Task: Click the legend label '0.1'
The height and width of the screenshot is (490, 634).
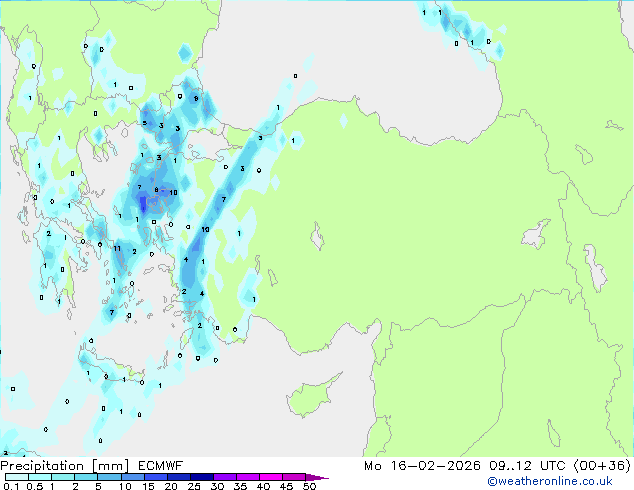Action: [x=11, y=486]
